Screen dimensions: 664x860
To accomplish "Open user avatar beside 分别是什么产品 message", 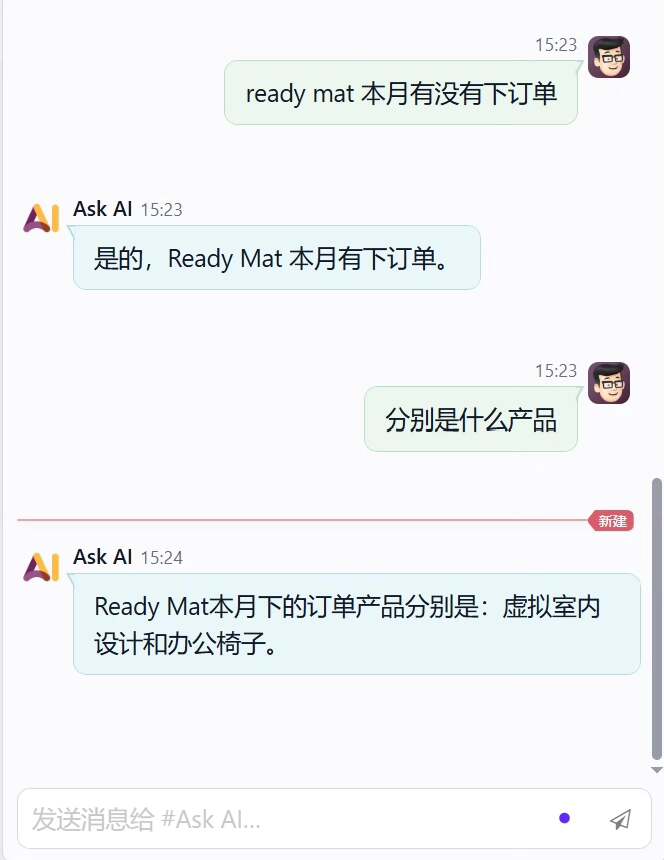I will 609,383.
